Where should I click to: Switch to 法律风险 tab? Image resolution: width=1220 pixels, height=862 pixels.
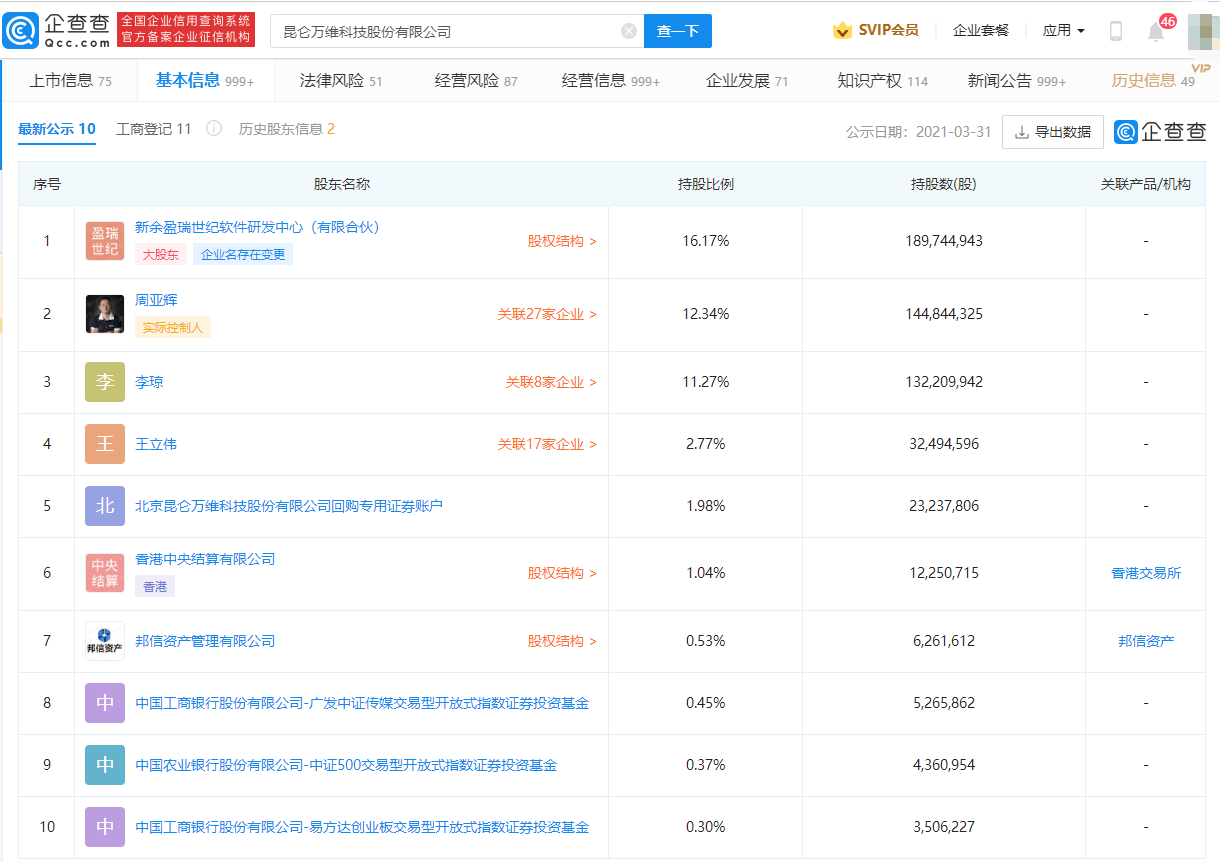pos(341,81)
